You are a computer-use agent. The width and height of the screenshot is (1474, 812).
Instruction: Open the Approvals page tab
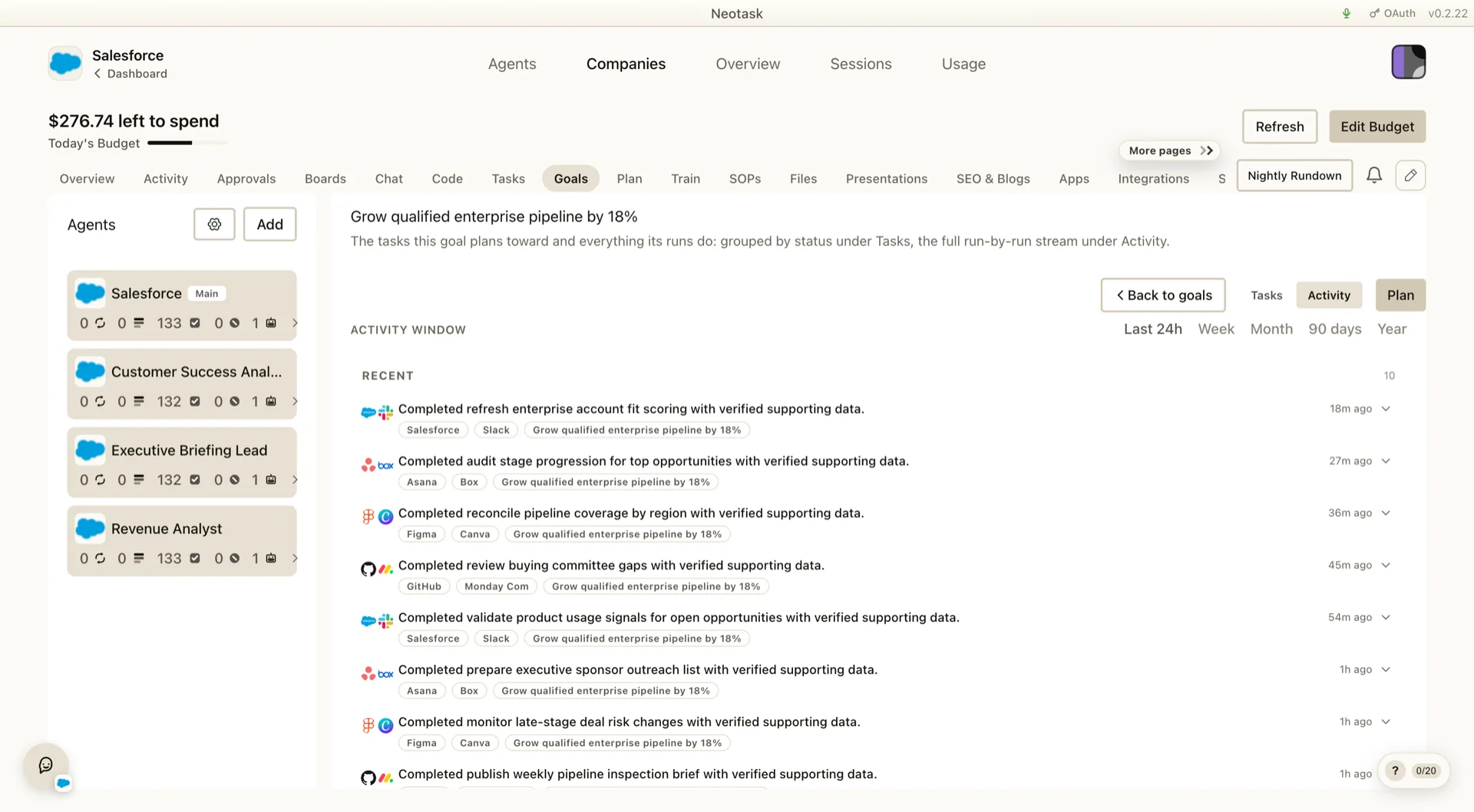[x=246, y=178]
